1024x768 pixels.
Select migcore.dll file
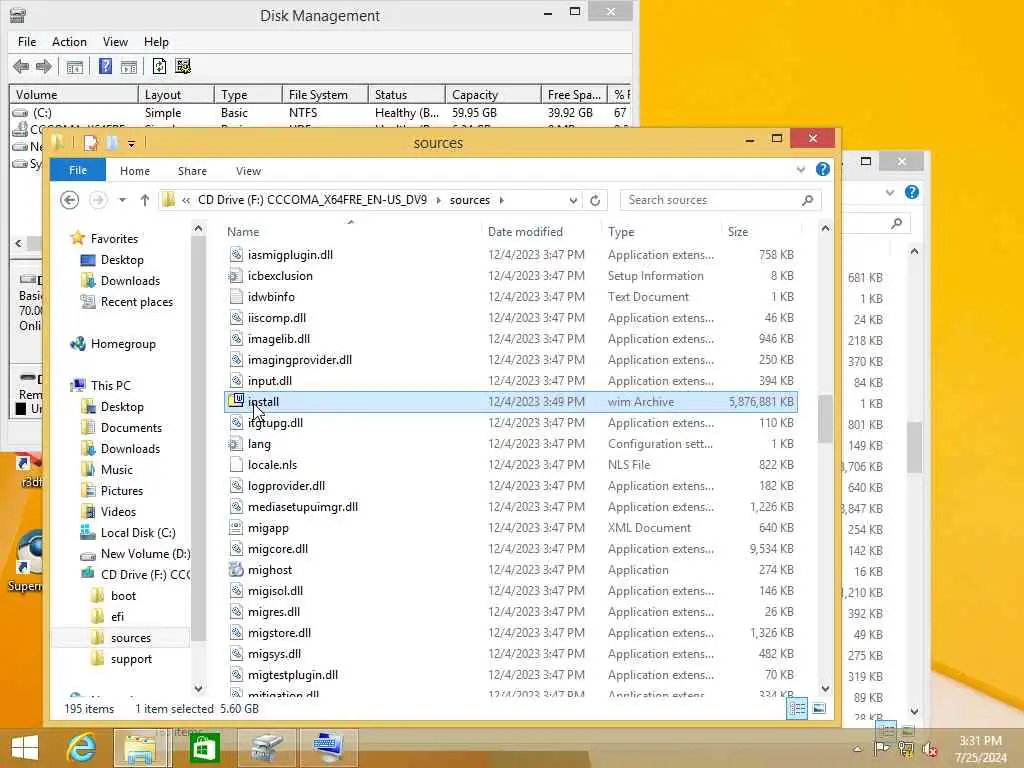[511, 549]
